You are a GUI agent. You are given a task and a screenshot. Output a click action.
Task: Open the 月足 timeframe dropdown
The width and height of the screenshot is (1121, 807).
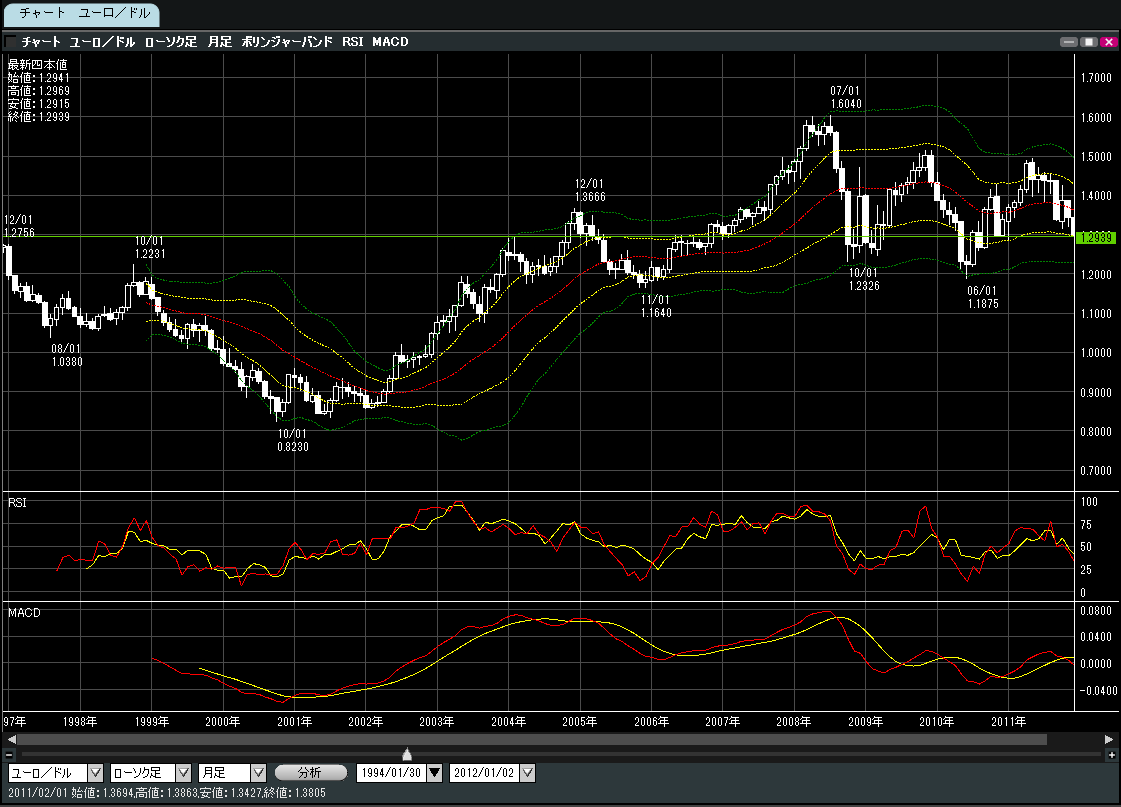pyautogui.click(x=258, y=773)
